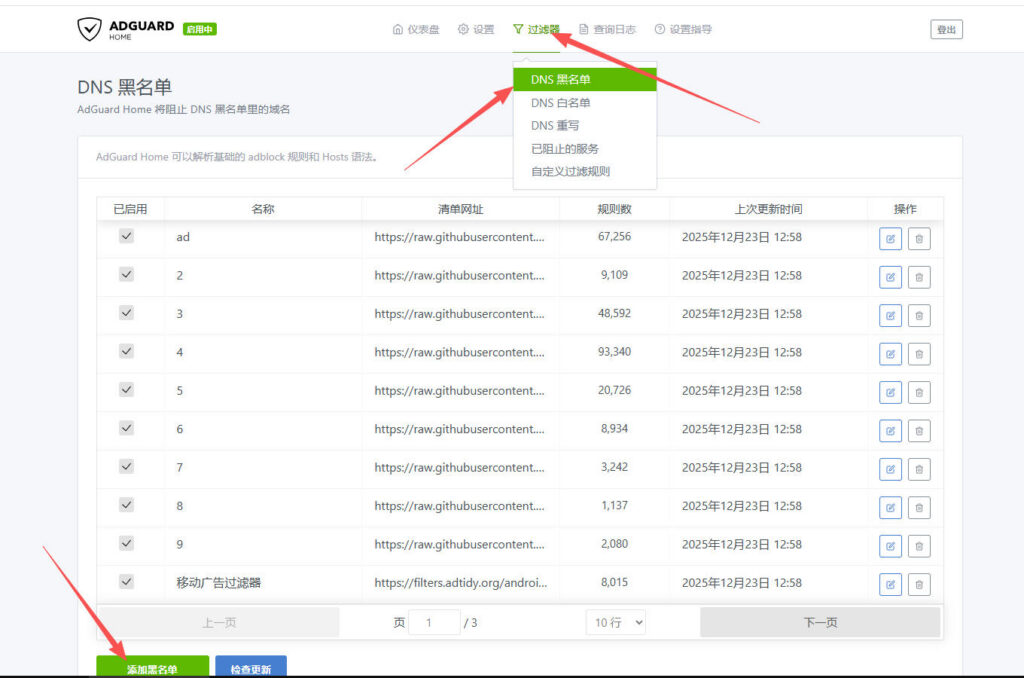Click the 下一页 next page button
Viewport: 1024px width, 678px height.
[x=820, y=622]
